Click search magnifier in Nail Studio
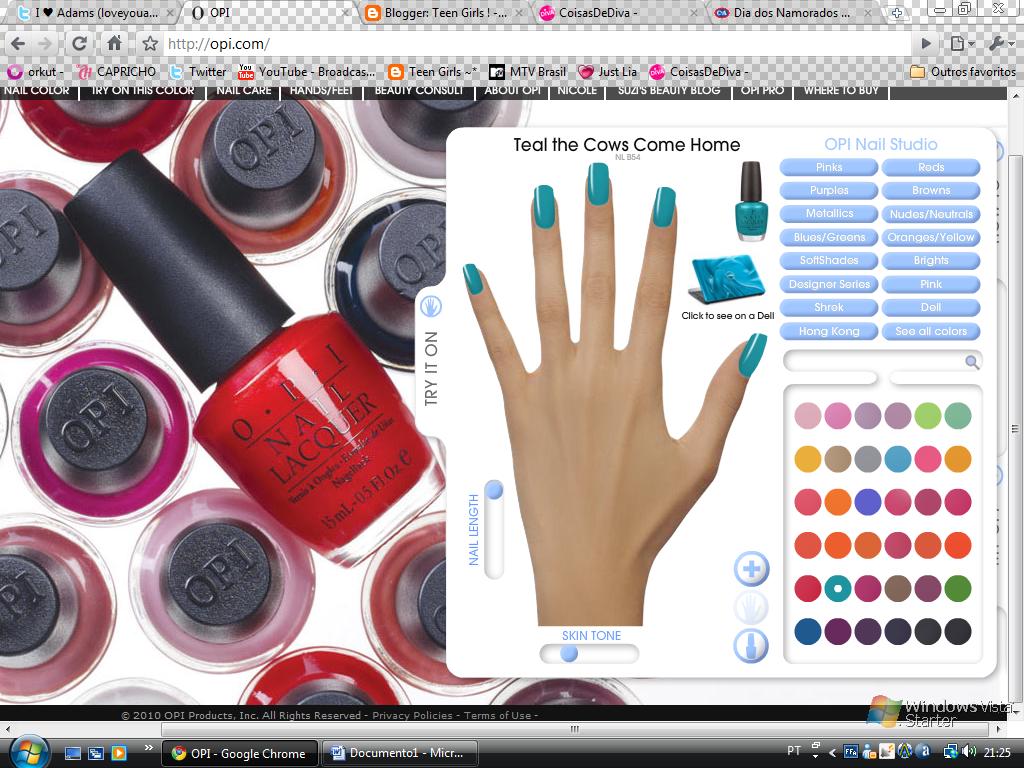1024x768 pixels. click(972, 362)
